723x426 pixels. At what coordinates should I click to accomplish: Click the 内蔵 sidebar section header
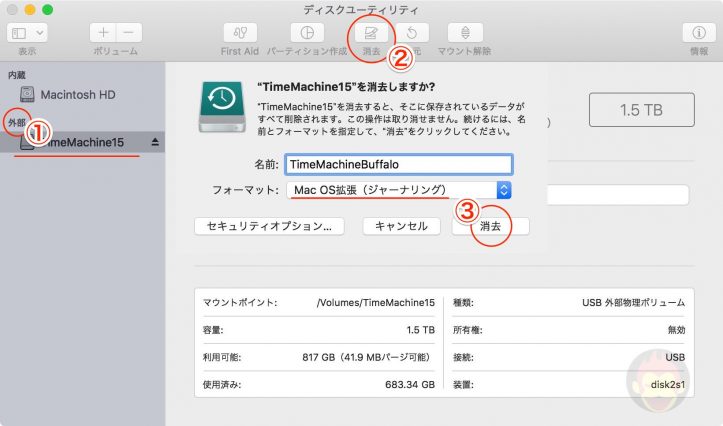point(17,75)
